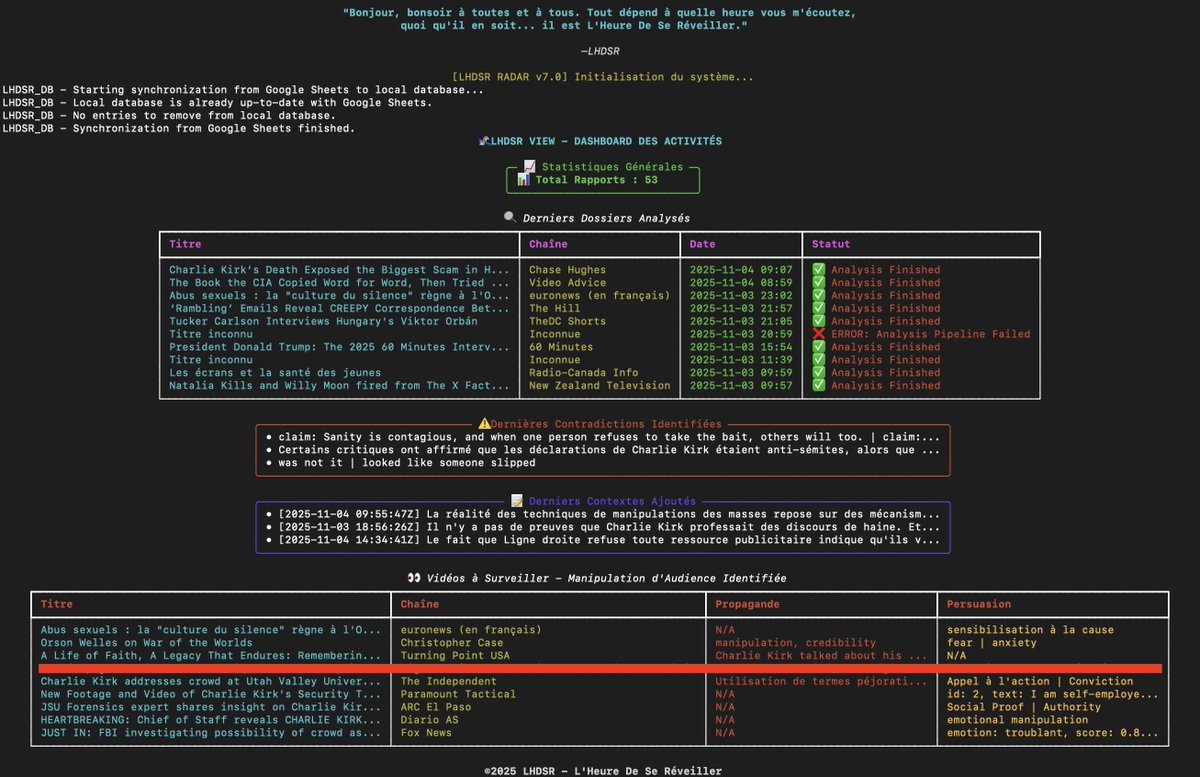Click the chart icon beside Total Rapports
1200x777 pixels.
523,181
